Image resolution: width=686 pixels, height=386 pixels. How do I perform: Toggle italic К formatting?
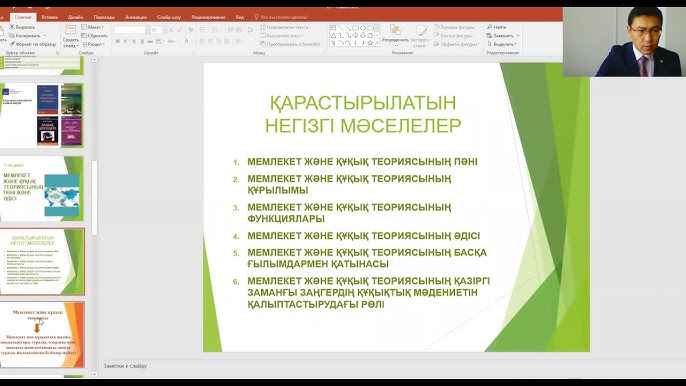(126, 42)
